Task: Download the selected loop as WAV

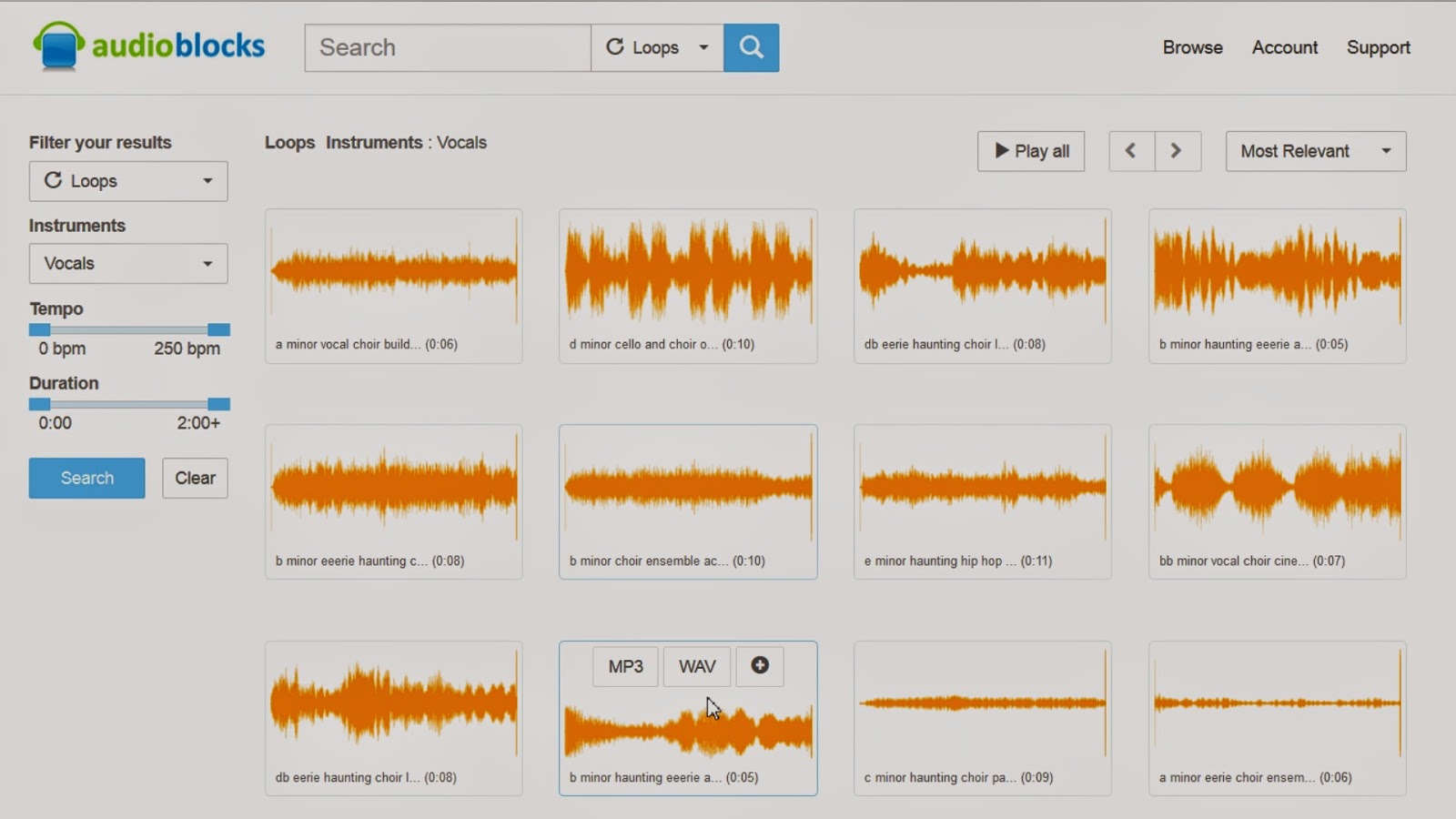Action: coord(696,666)
